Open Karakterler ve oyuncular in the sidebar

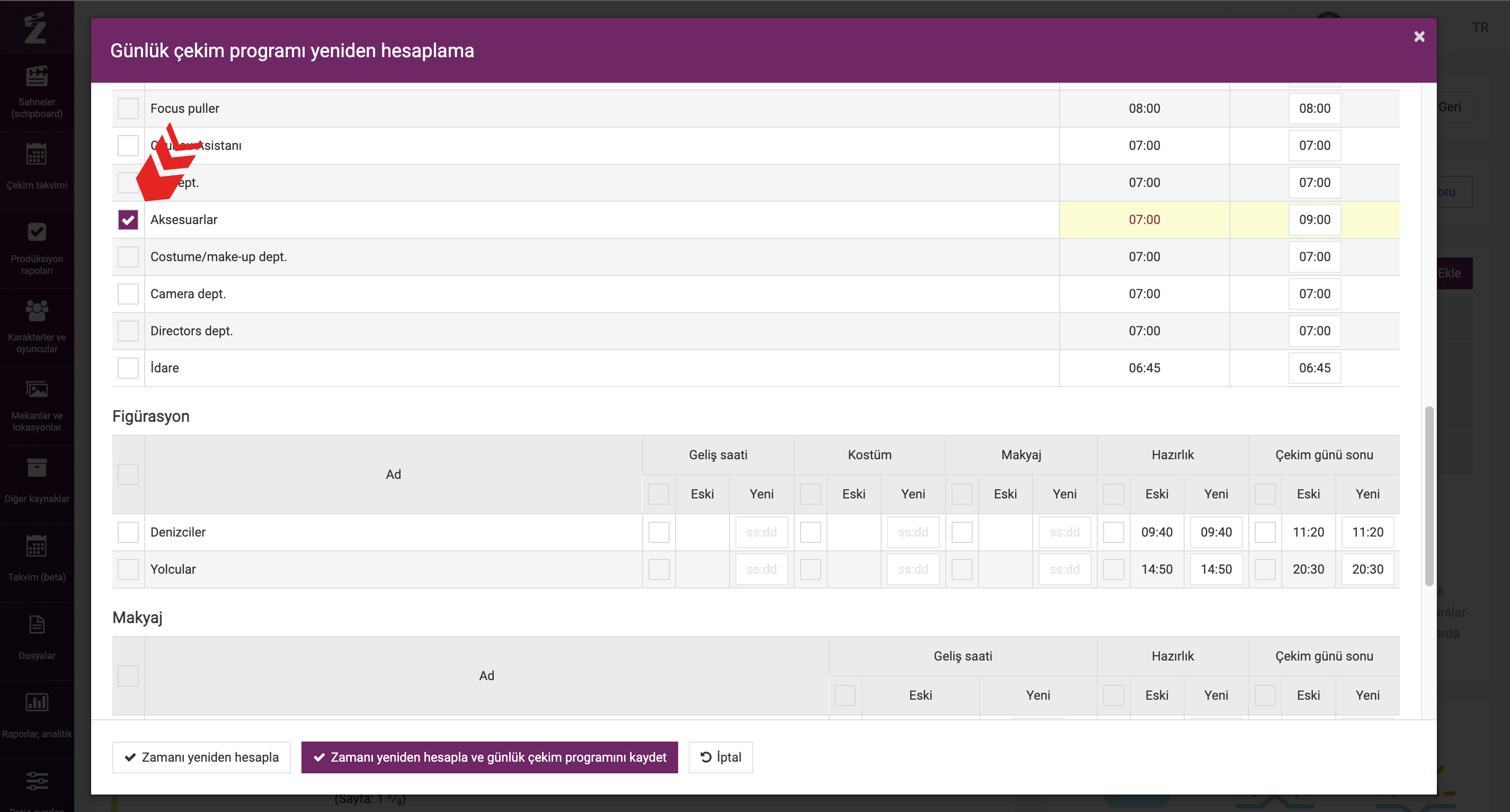coord(37,327)
